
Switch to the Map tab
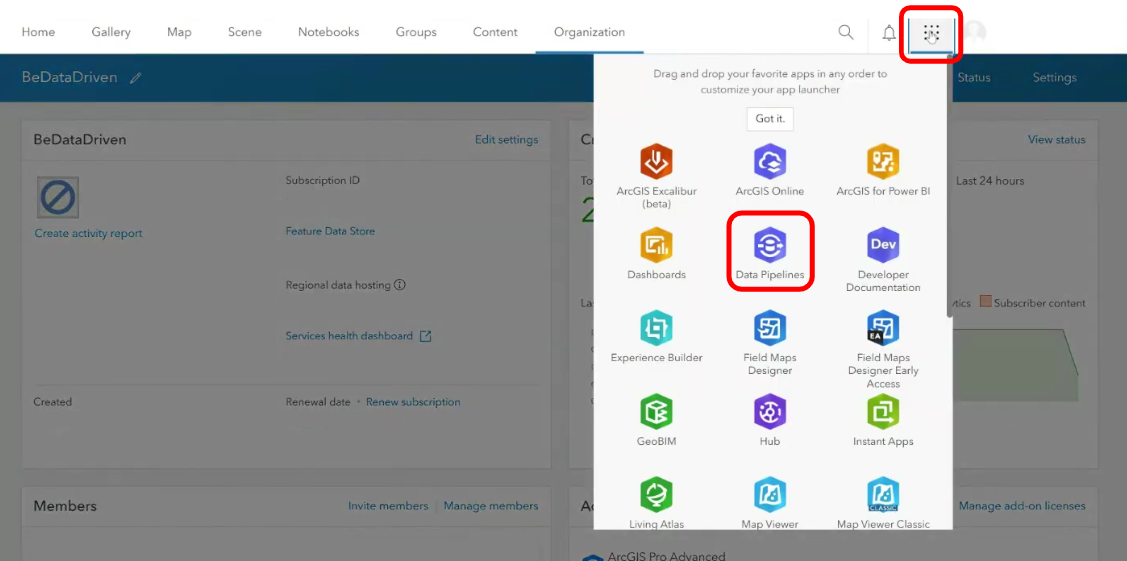tap(179, 32)
